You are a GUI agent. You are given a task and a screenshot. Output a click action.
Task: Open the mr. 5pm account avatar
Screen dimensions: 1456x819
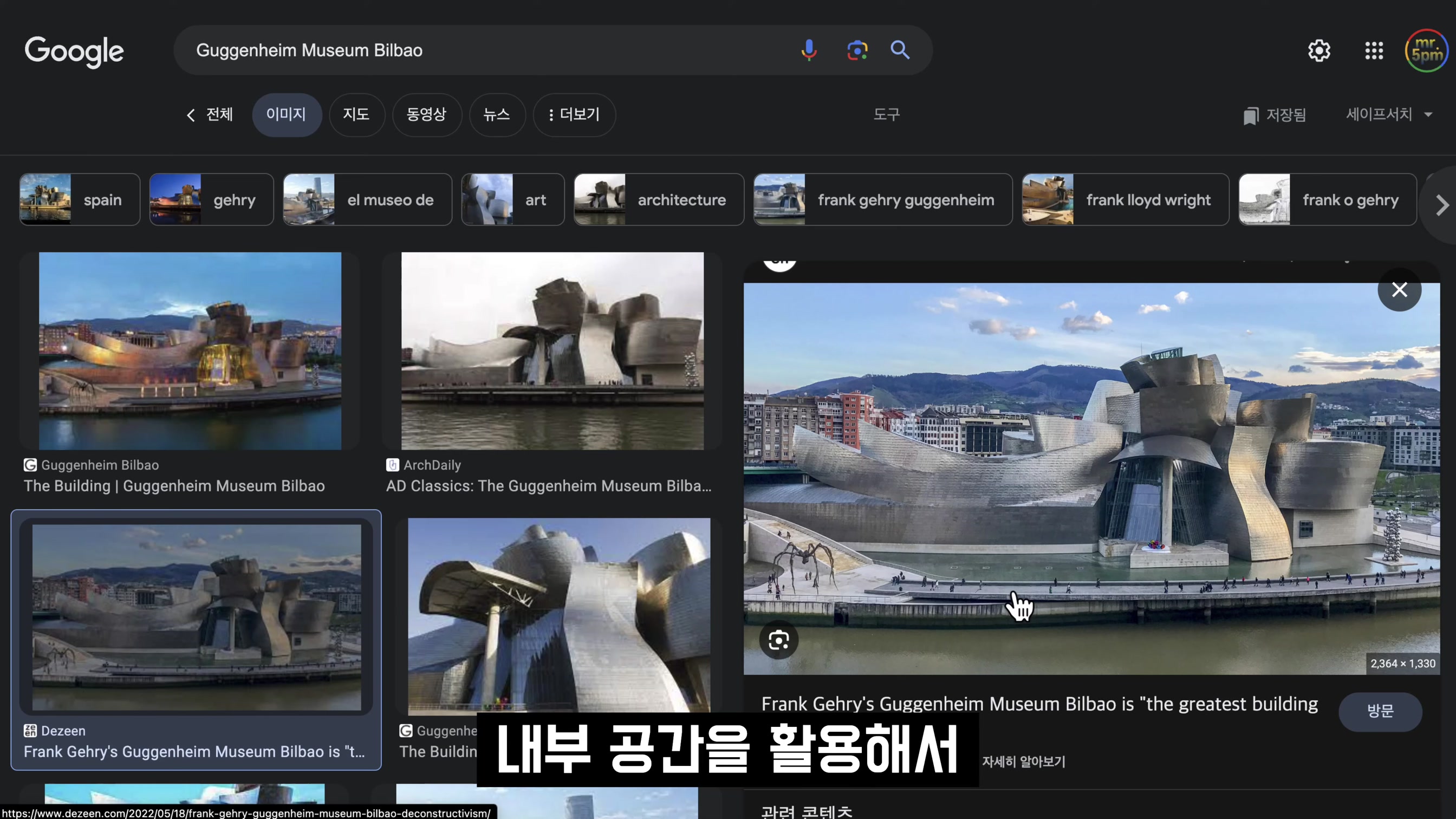click(1427, 51)
